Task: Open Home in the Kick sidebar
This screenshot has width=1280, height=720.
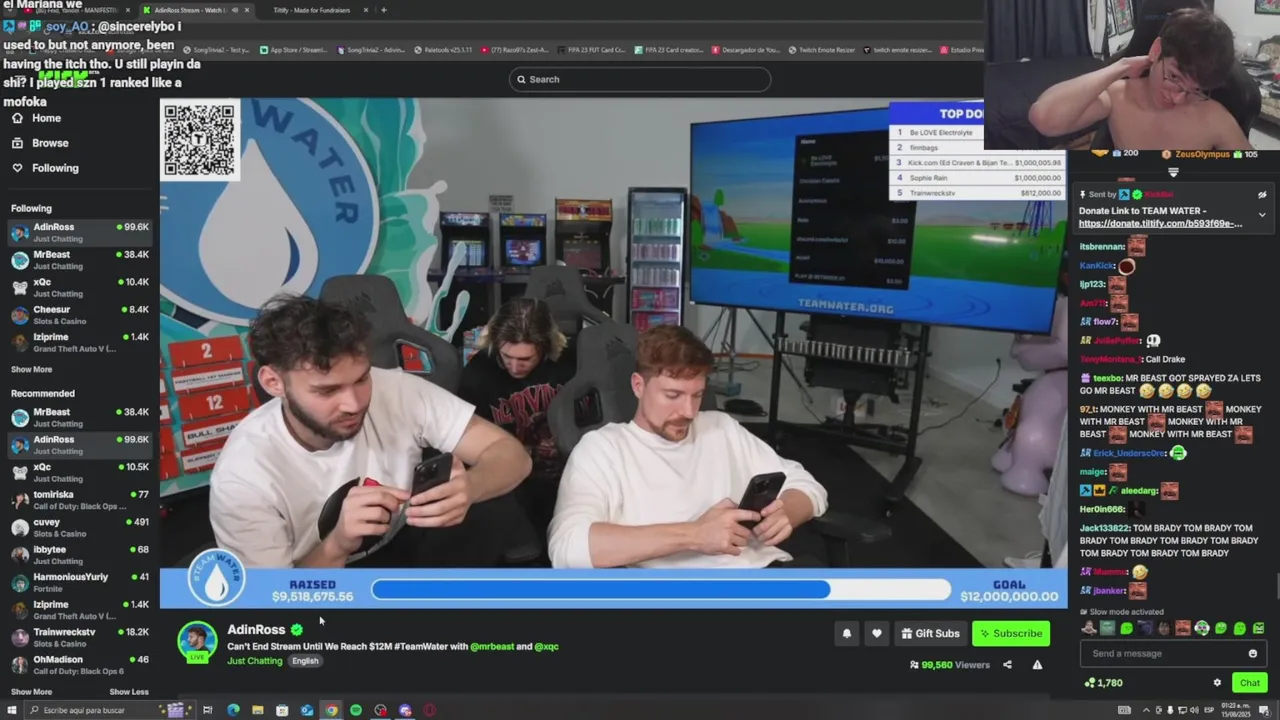Action: tap(36, 118)
